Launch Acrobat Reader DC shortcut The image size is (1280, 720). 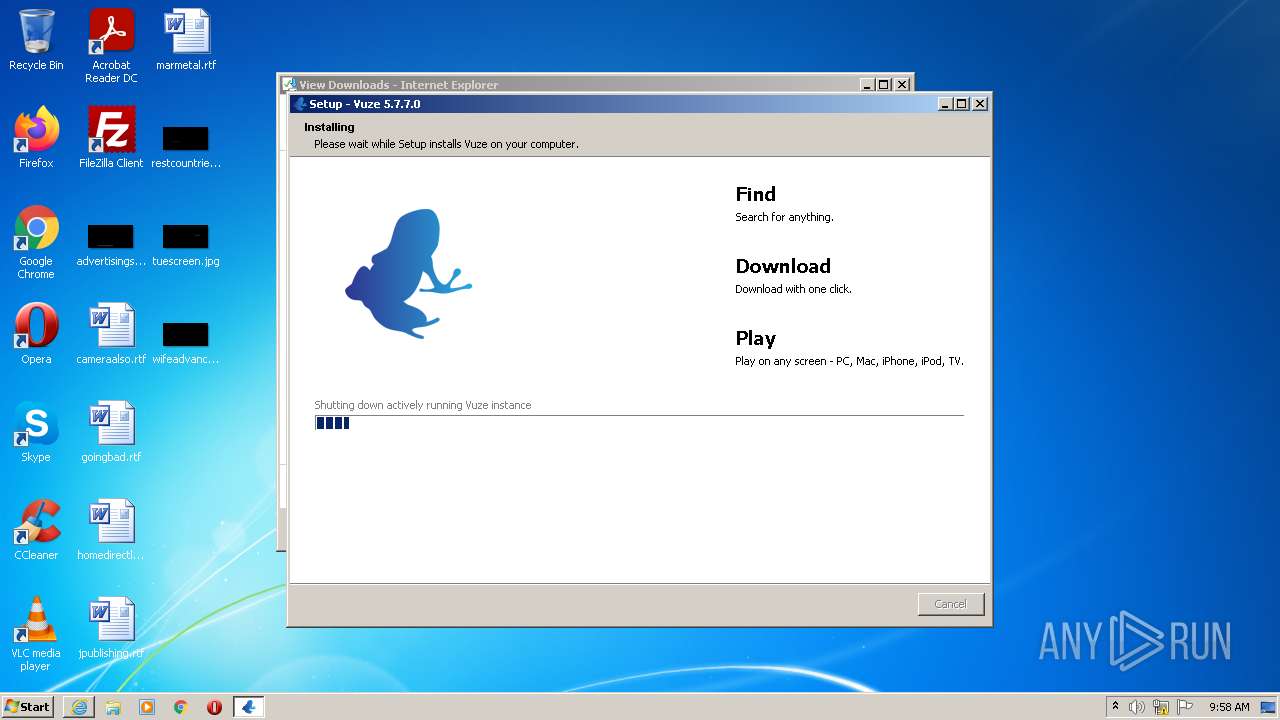pos(111,46)
